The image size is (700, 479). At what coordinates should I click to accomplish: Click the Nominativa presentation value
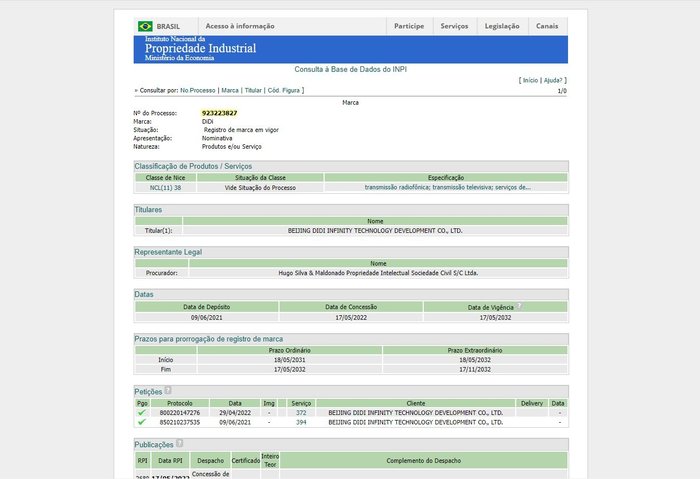point(217,138)
